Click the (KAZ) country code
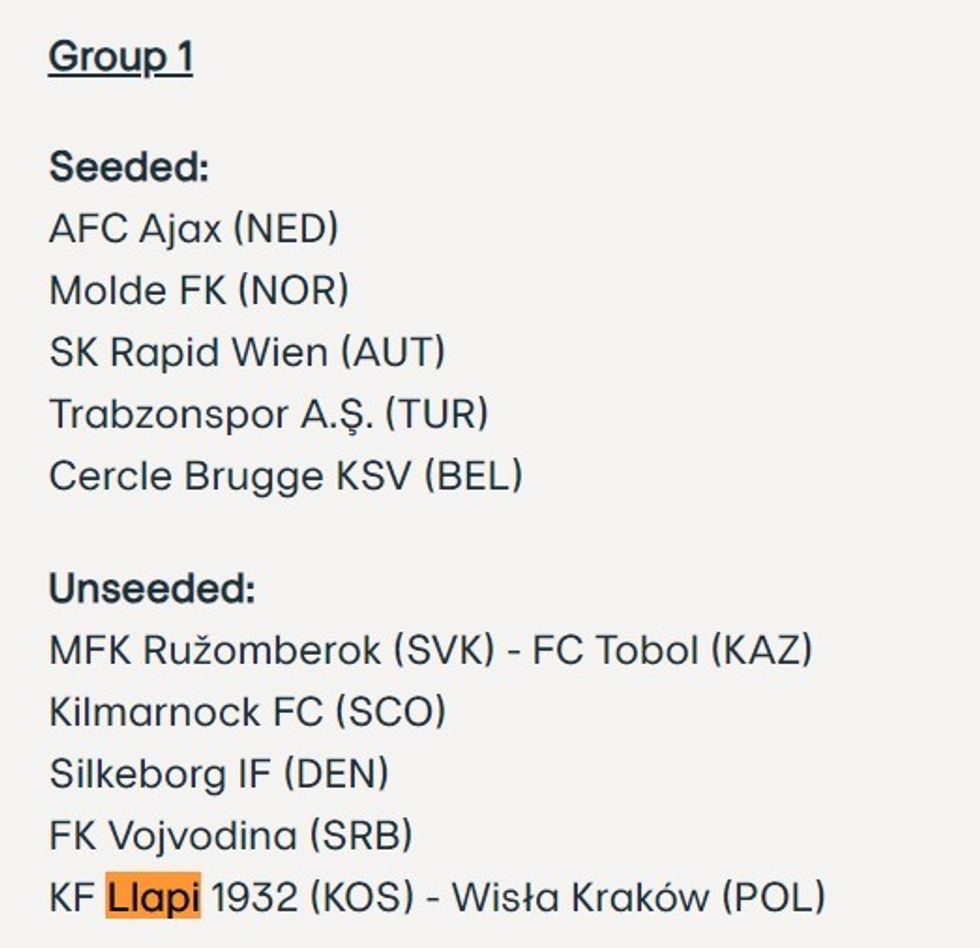This screenshot has width=980, height=948. click(x=761, y=651)
